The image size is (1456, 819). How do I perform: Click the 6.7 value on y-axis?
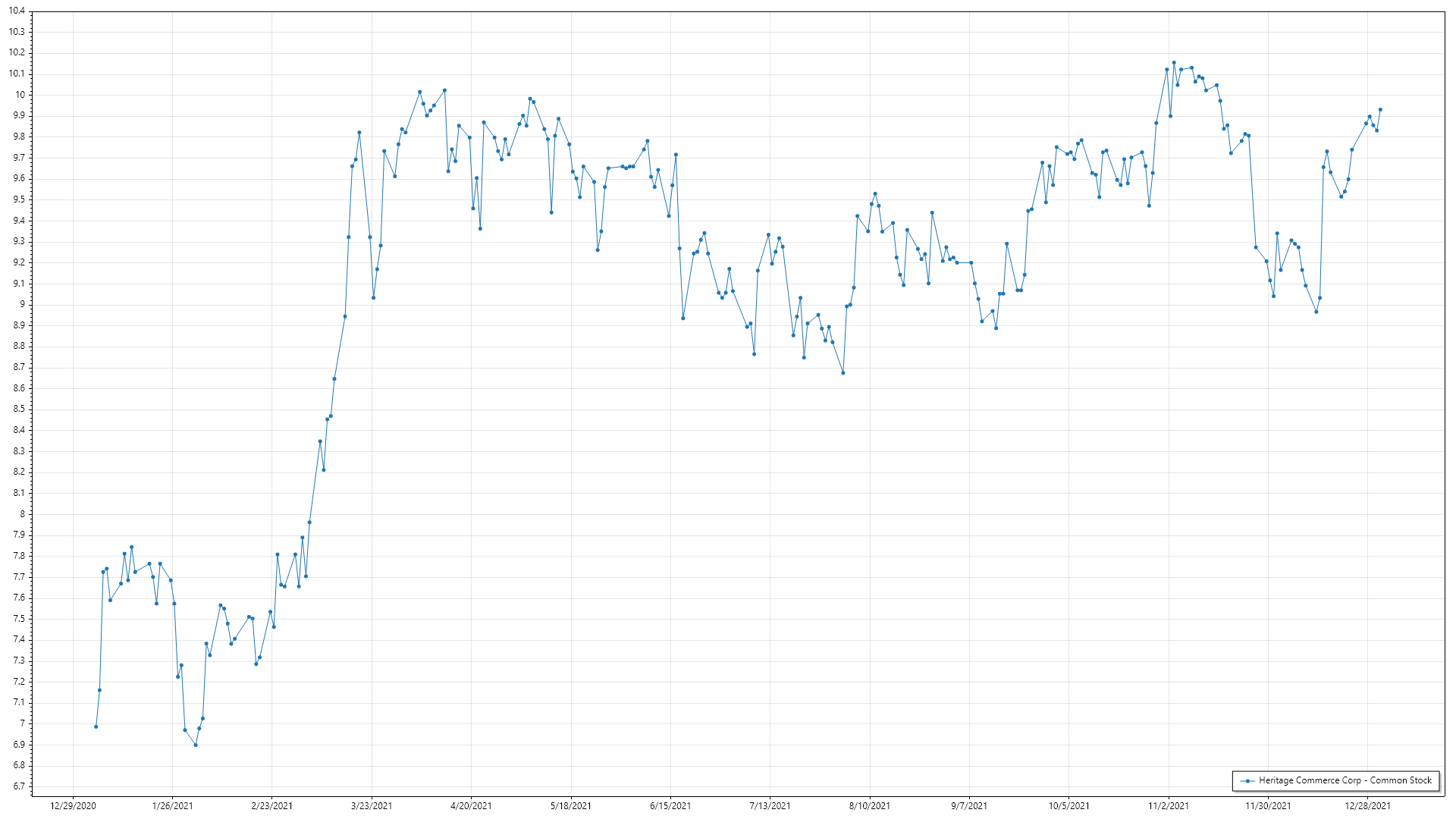(18, 786)
